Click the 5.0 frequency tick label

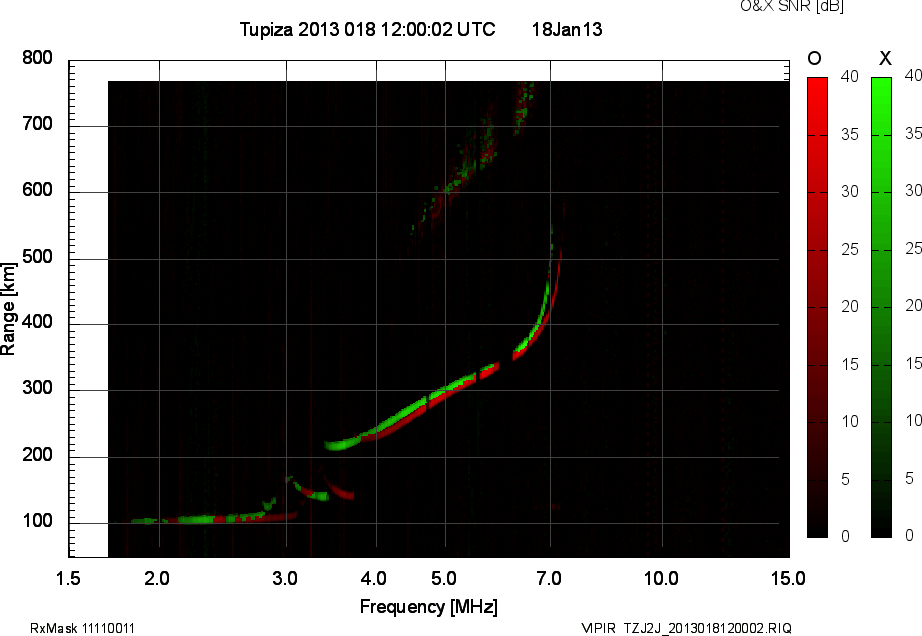click(x=444, y=579)
